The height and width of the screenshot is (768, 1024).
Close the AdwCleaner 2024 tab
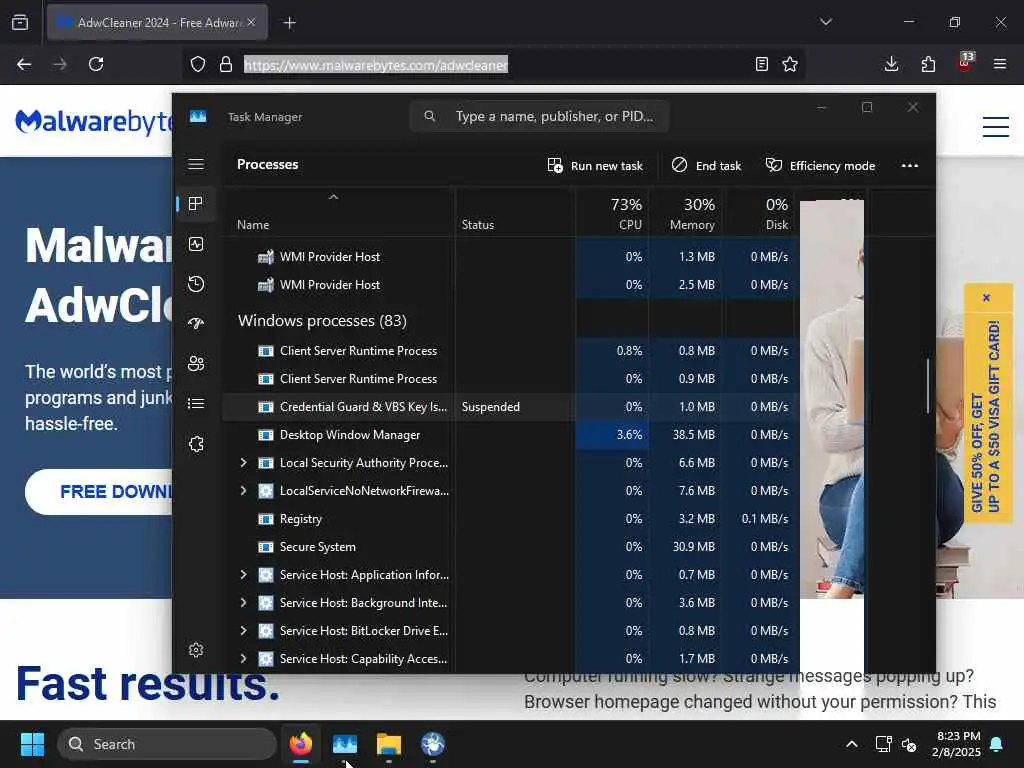pyautogui.click(x=251, y=22)
